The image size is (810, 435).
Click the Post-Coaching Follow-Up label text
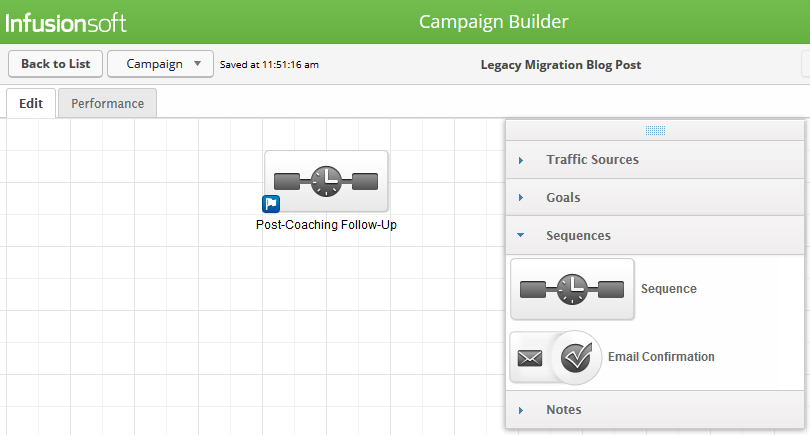(326, 225)
